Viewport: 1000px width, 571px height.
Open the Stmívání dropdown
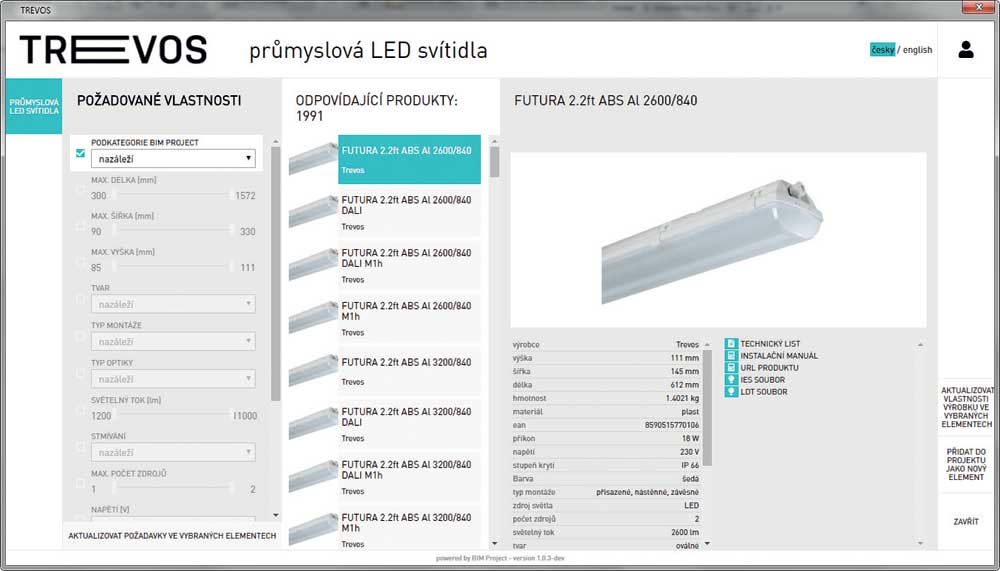point(173,452)
